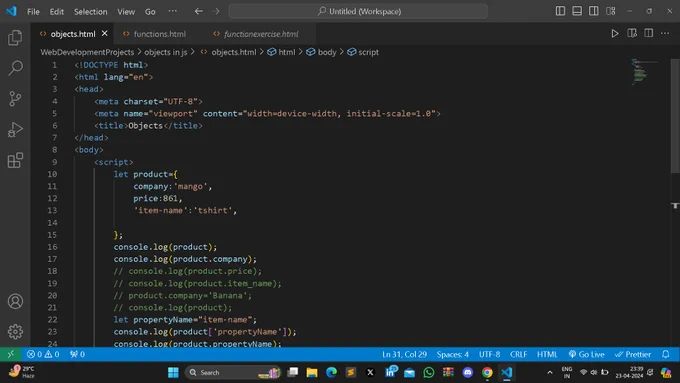
Task: Click the VS Code logo icon
Action: click(x=11, y=11)
